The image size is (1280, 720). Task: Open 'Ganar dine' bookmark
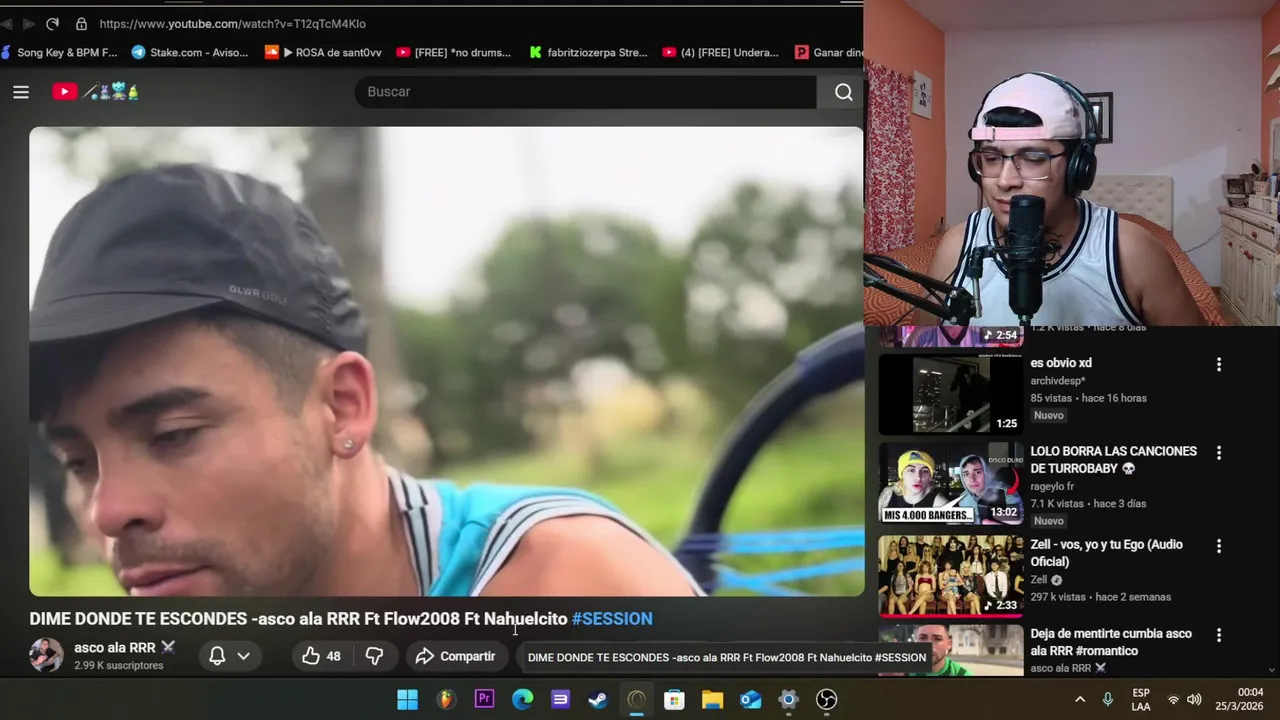(829, 52)
